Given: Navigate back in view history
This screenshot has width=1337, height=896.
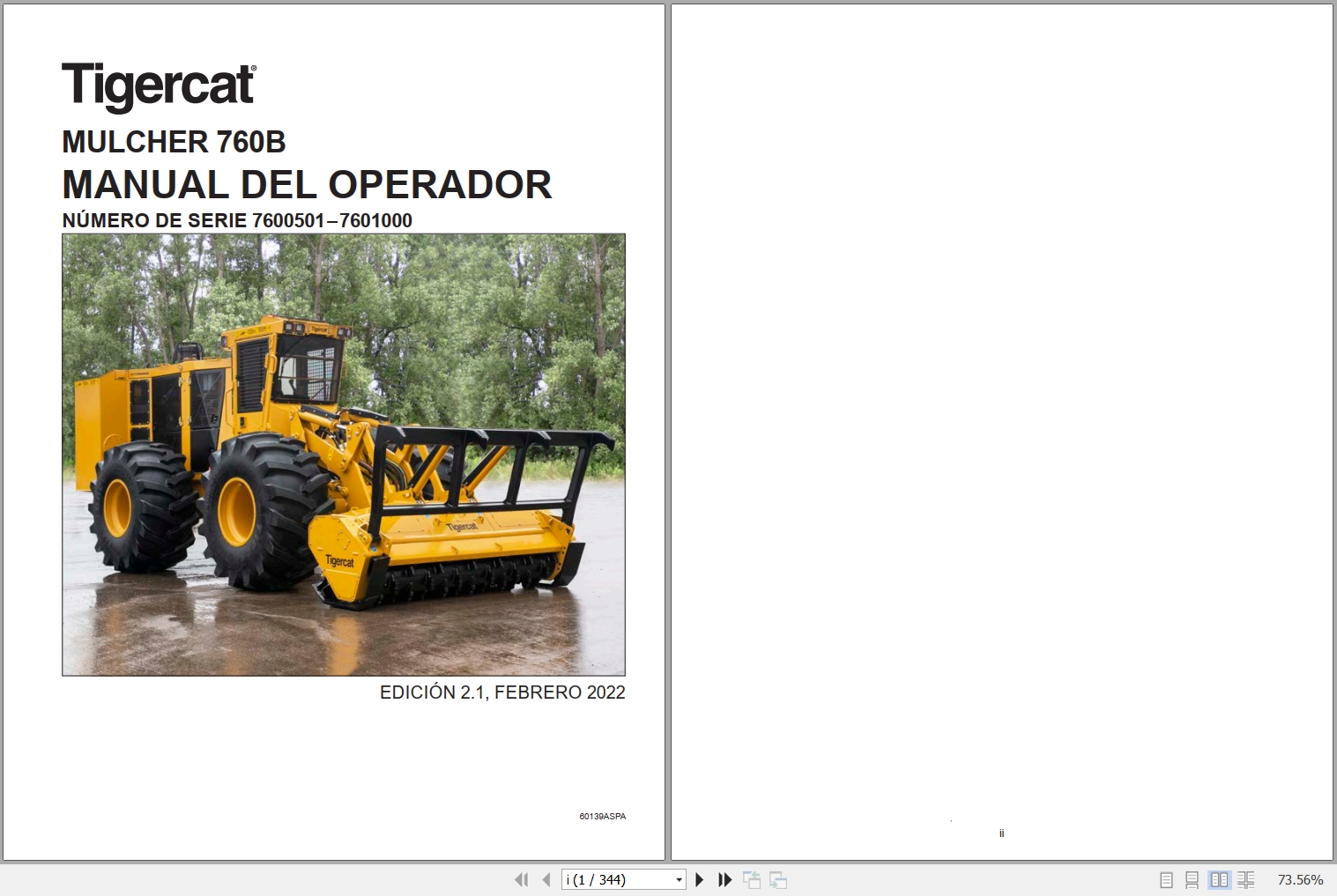Looking at the screenshot, I should pos(752,879).
